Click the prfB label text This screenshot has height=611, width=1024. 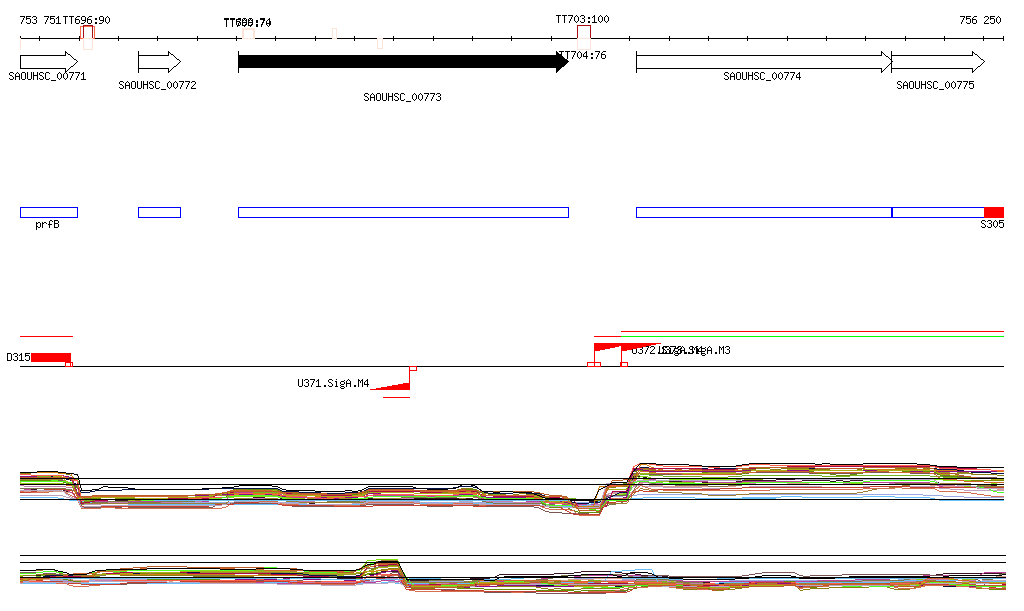coord(47,225)
